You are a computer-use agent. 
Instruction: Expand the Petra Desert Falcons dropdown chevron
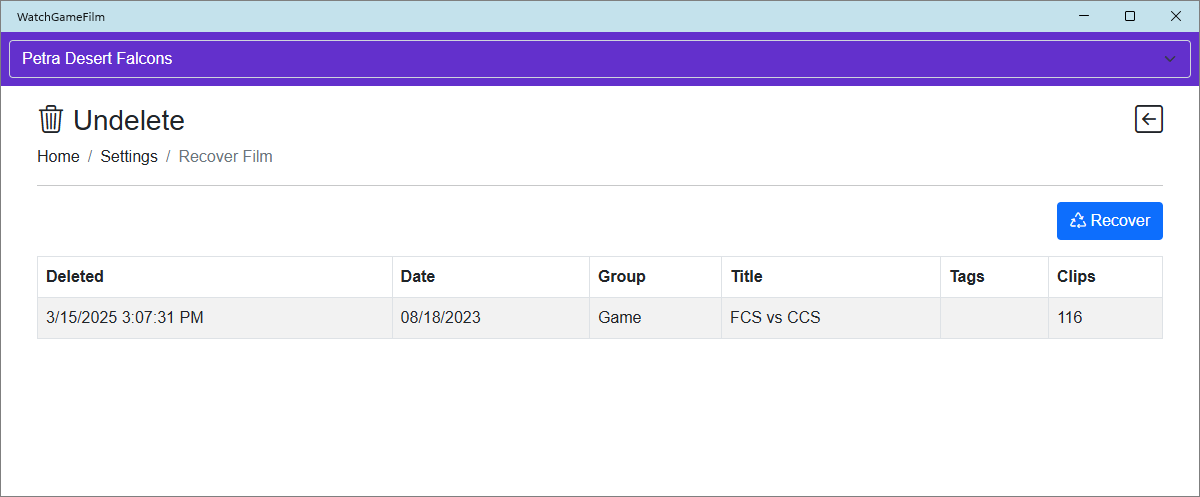click(1170, 59)
